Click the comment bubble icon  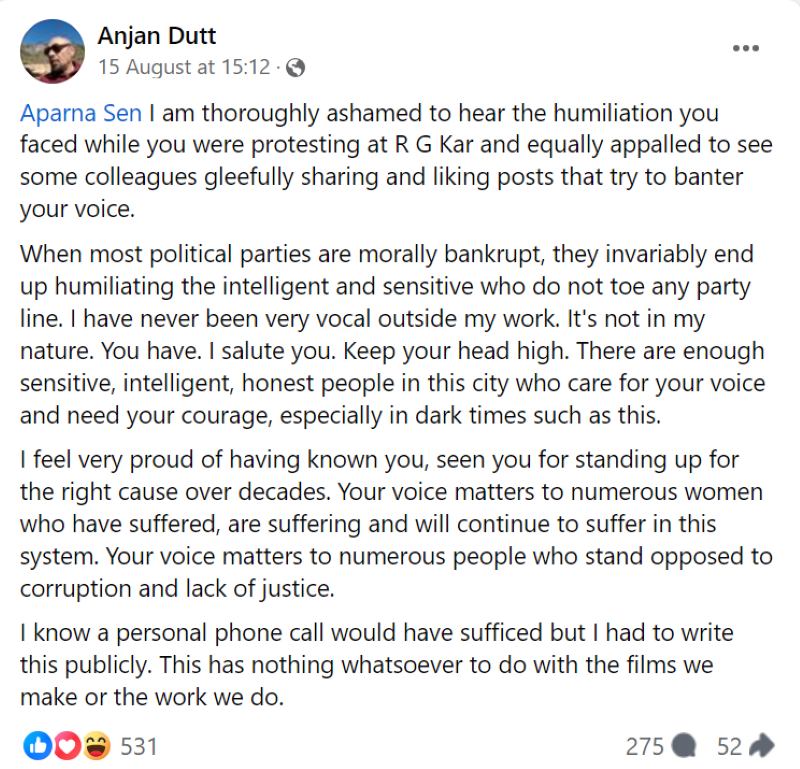pyautogui.click(x=684, y=745)
